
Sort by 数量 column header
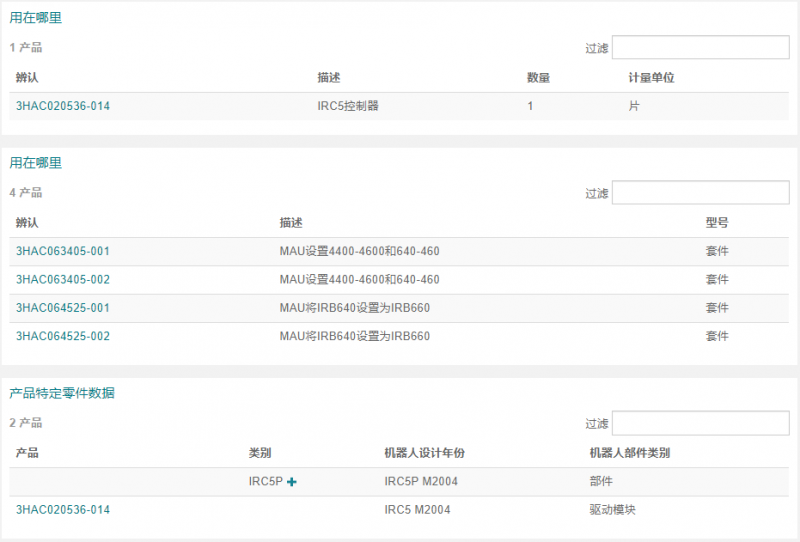(538, 78)
